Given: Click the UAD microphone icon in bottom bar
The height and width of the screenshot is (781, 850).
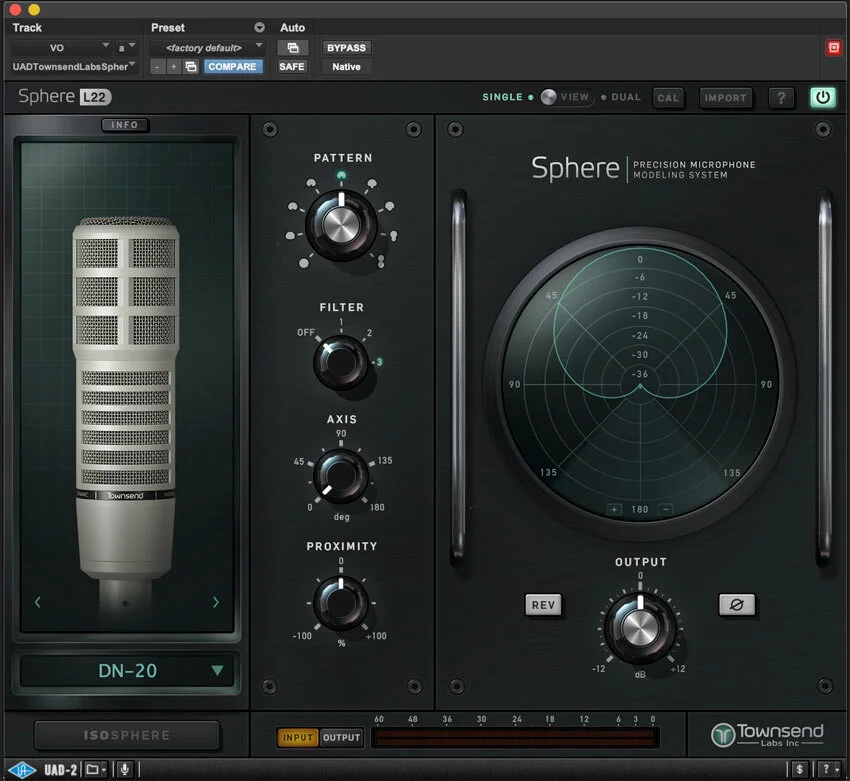Looking at the screenshot, I should point(125,769).
